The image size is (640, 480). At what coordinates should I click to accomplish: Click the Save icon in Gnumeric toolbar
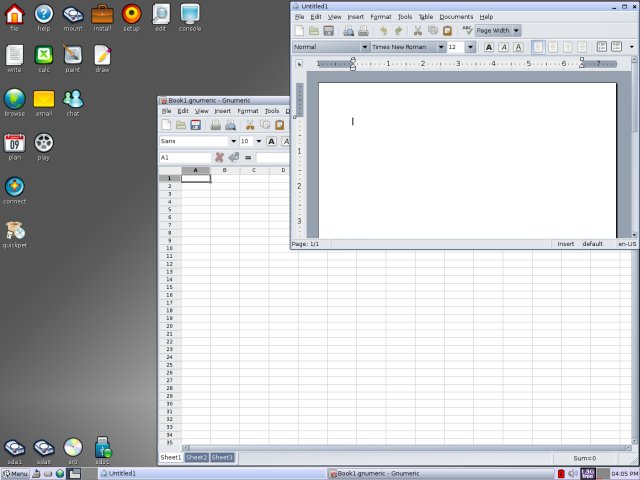(196, 125)
